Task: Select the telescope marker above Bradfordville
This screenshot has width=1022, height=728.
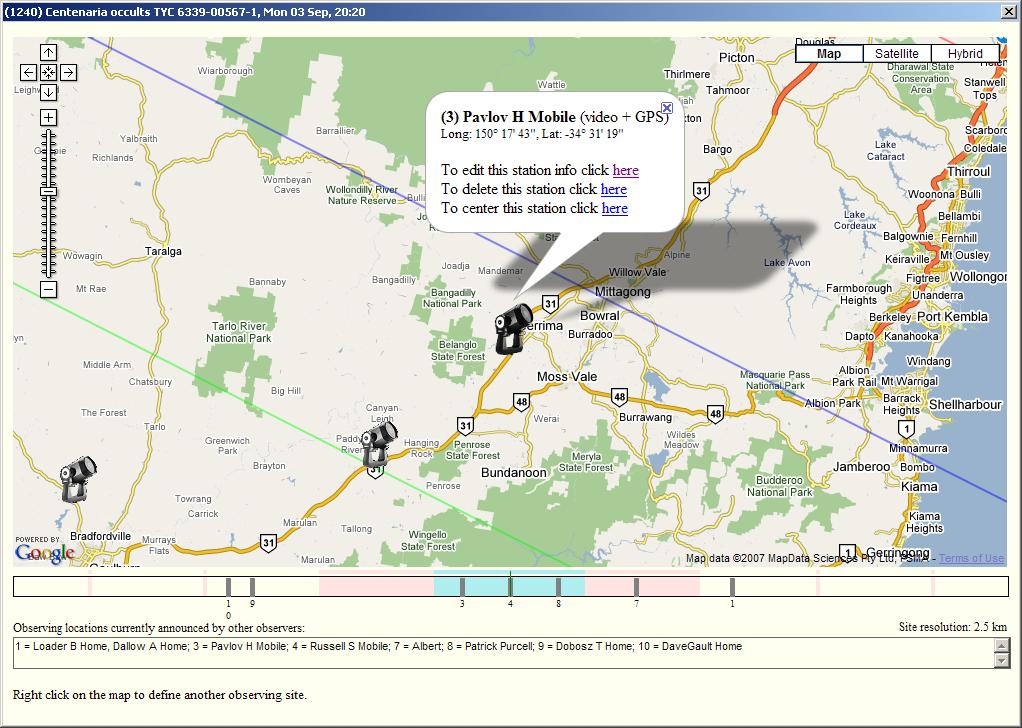Action: click(78, 479)
